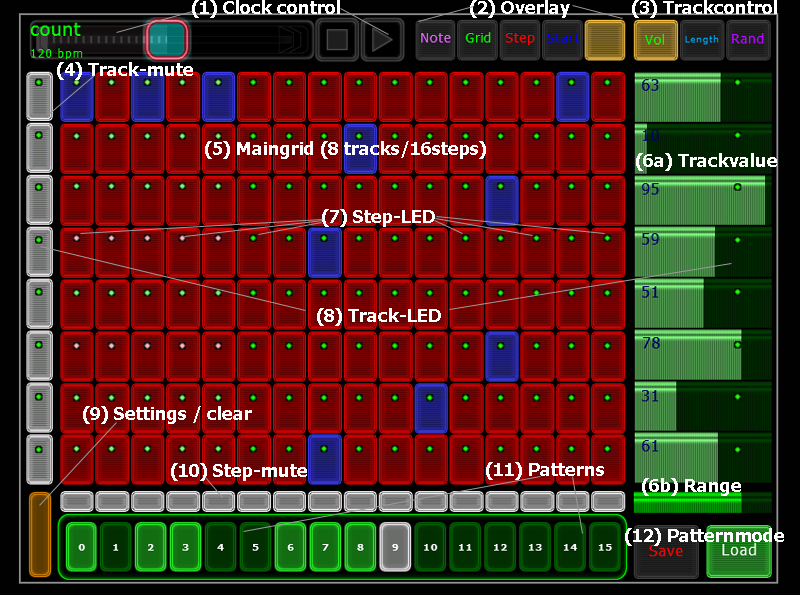800x595 pixels.
Task: Select the Length trackcontrol button
Action: click(x=701, y=40)
